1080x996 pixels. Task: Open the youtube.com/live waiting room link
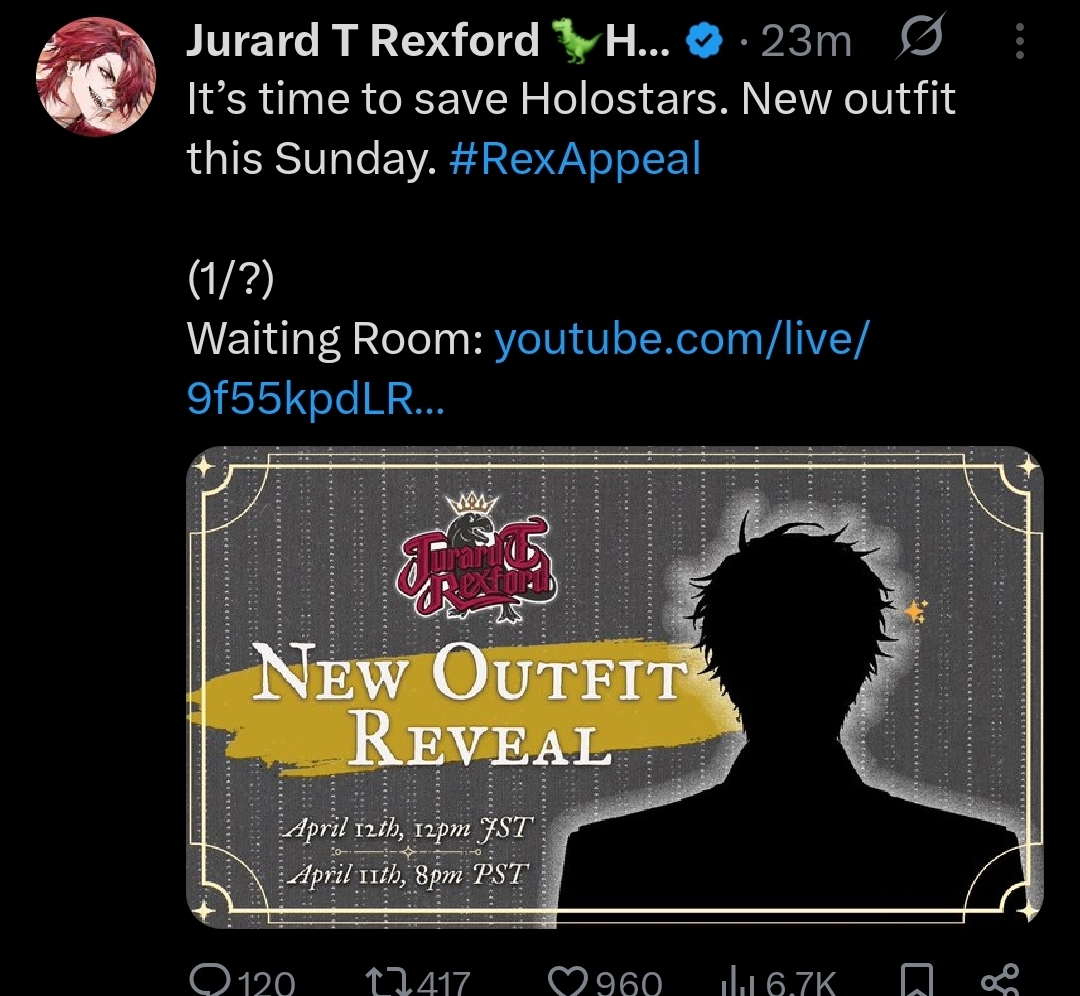[528, 368]
